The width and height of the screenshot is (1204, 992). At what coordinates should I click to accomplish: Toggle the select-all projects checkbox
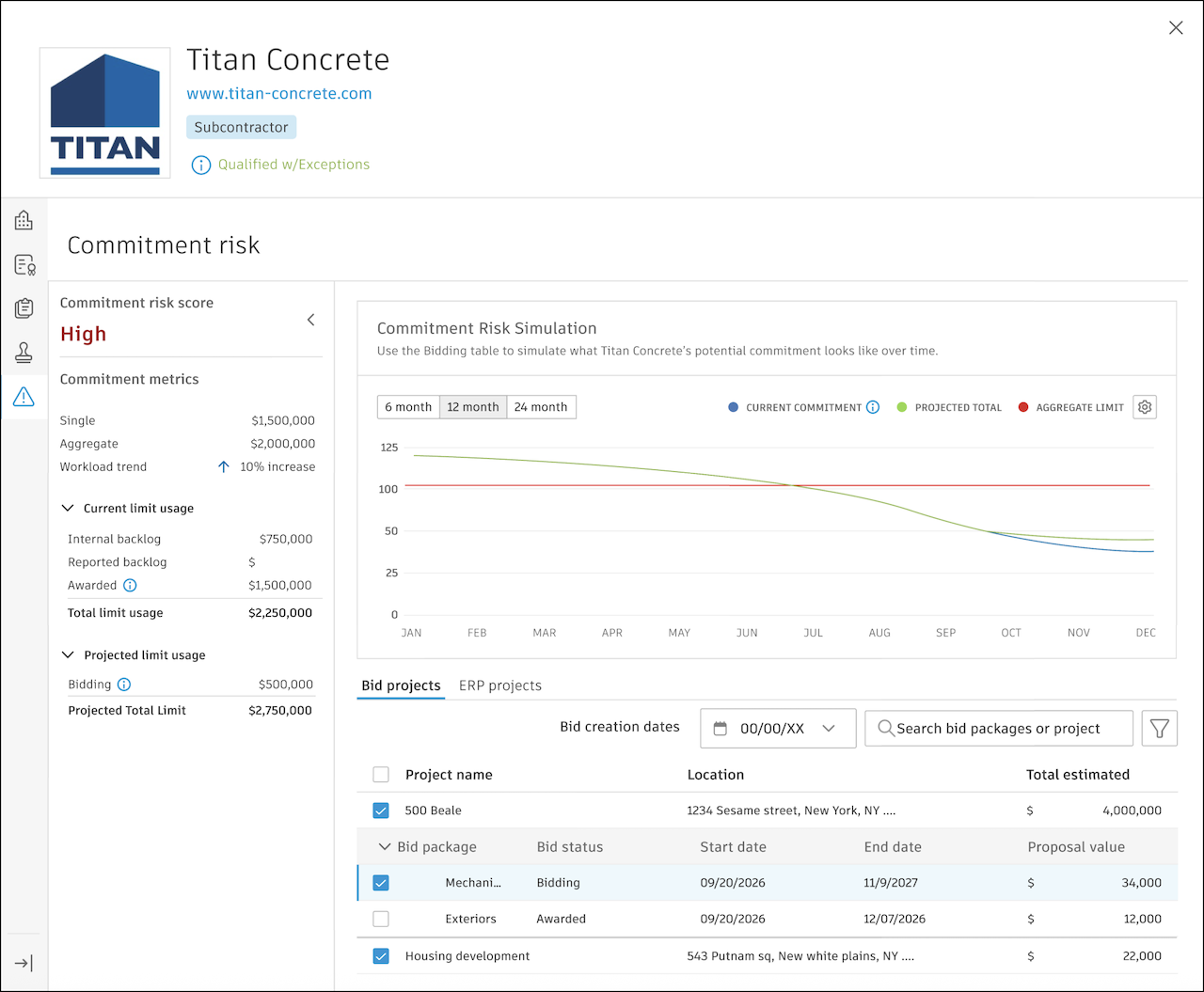[x=381, y=775]
